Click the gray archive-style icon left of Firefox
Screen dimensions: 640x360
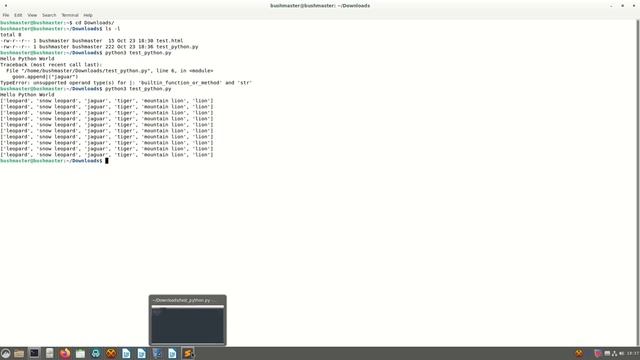coord(49,353)
